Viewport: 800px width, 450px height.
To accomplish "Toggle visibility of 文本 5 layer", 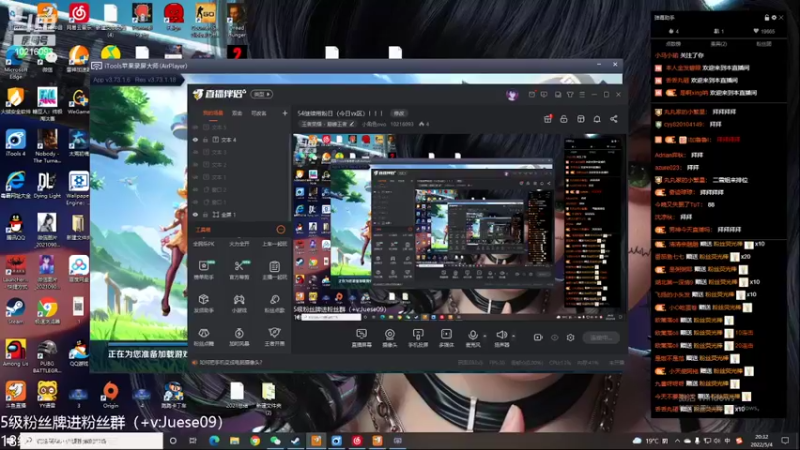I will pos(195,127).
